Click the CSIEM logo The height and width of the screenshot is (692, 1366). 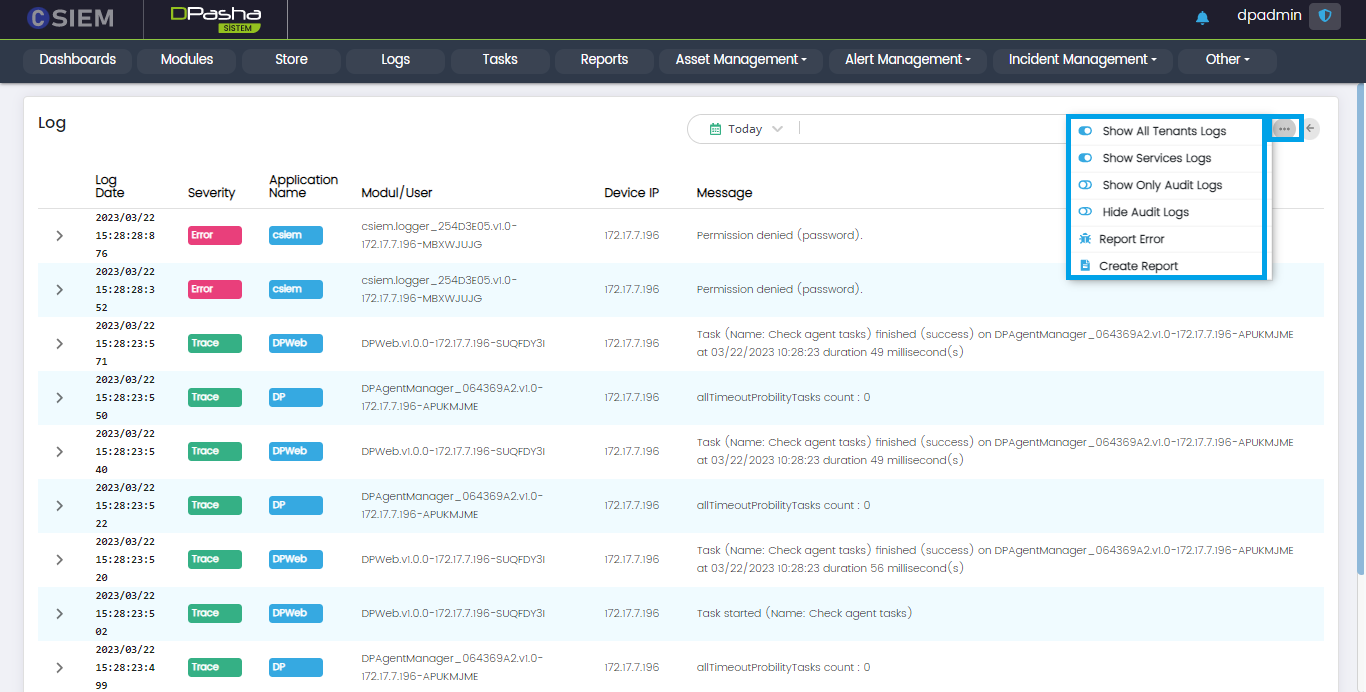pyautogui.click(x=70, y=18)
